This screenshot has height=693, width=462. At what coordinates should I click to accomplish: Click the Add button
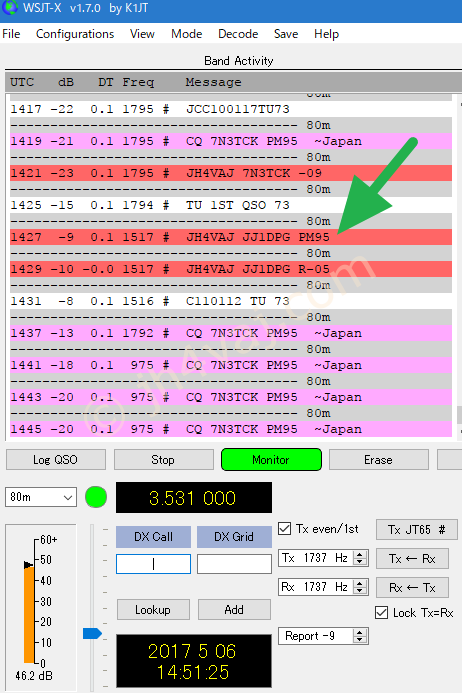pos(234,610)
